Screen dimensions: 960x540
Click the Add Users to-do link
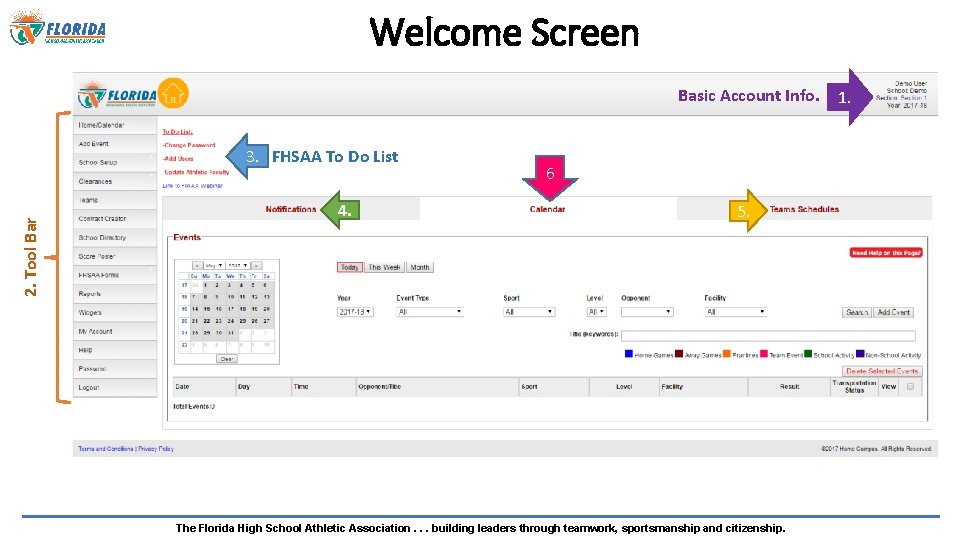click(x=178, y=159)
